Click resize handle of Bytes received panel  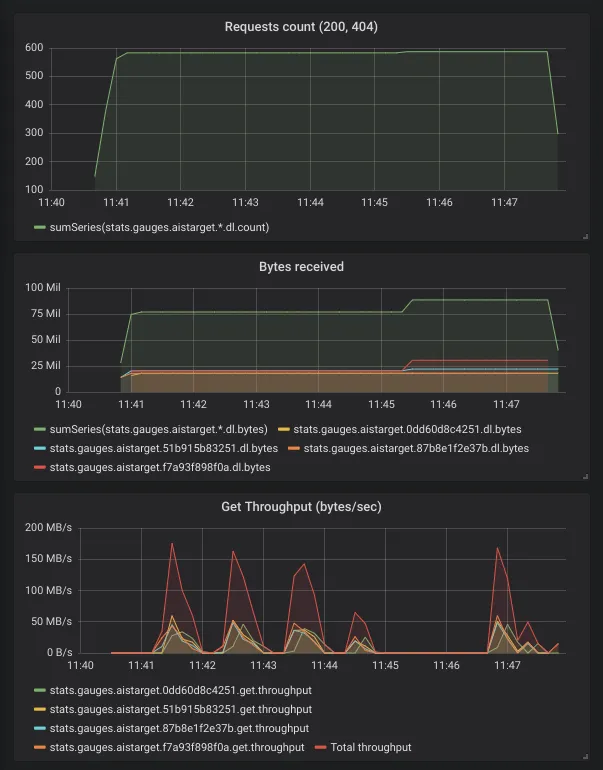click(x=585, y=476)
